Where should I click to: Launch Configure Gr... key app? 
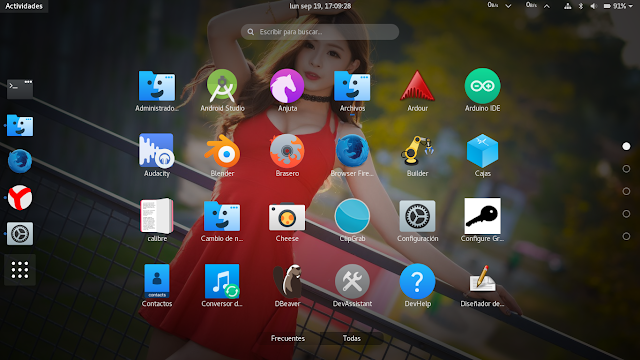[x=482, y=220]
